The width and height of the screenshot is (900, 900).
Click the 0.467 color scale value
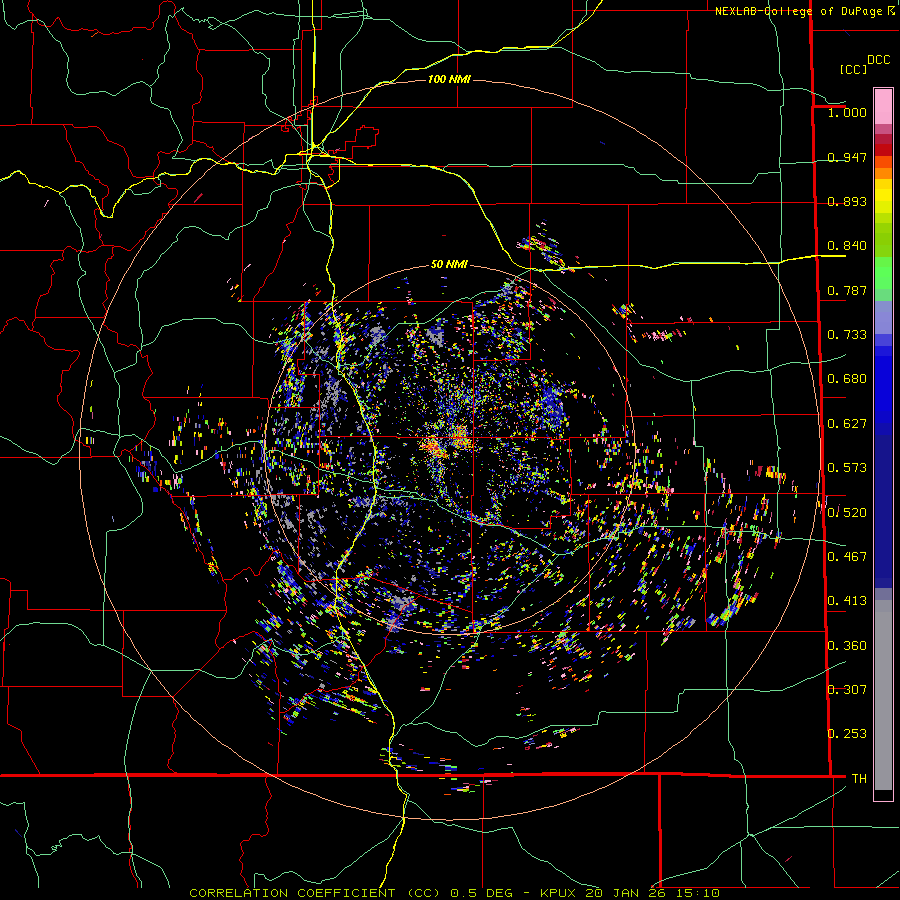(847, 556)
